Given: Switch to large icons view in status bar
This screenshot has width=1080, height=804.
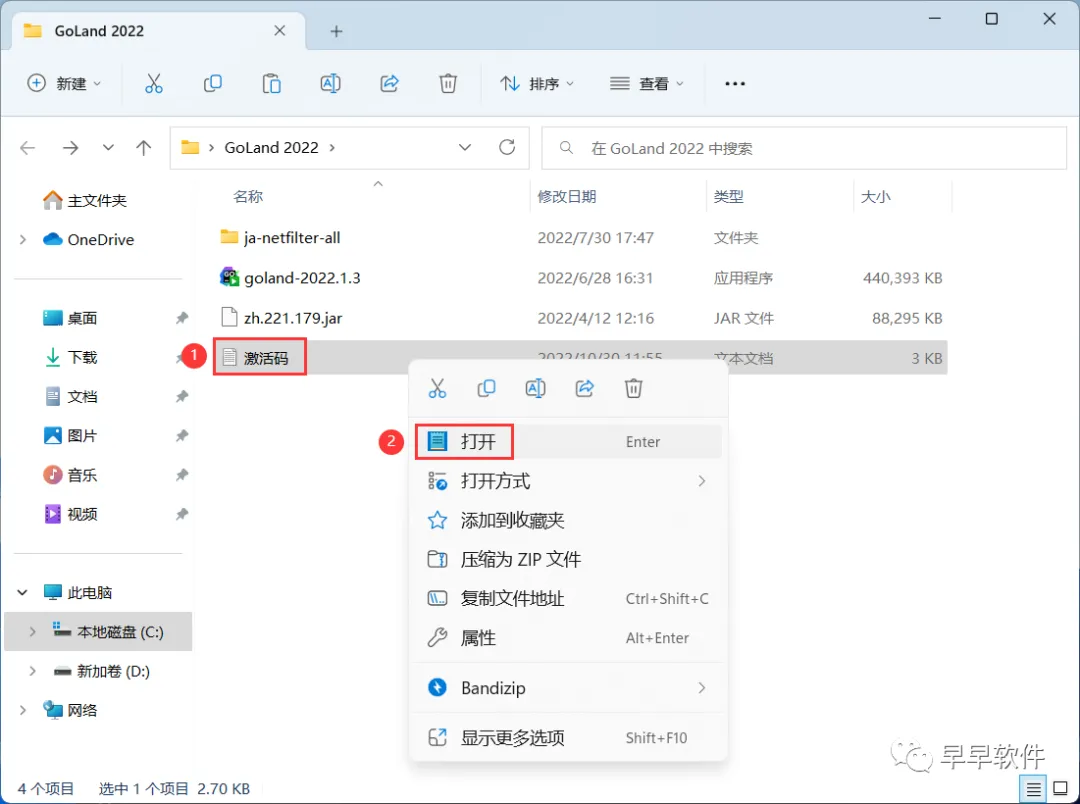Looking at the screenshot, I should click(x=1061, y=789).
